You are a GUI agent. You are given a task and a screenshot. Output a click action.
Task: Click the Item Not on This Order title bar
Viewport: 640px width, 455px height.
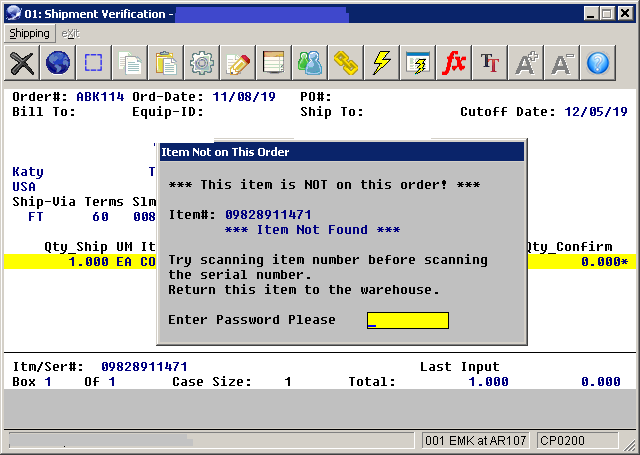pos(342,152)
